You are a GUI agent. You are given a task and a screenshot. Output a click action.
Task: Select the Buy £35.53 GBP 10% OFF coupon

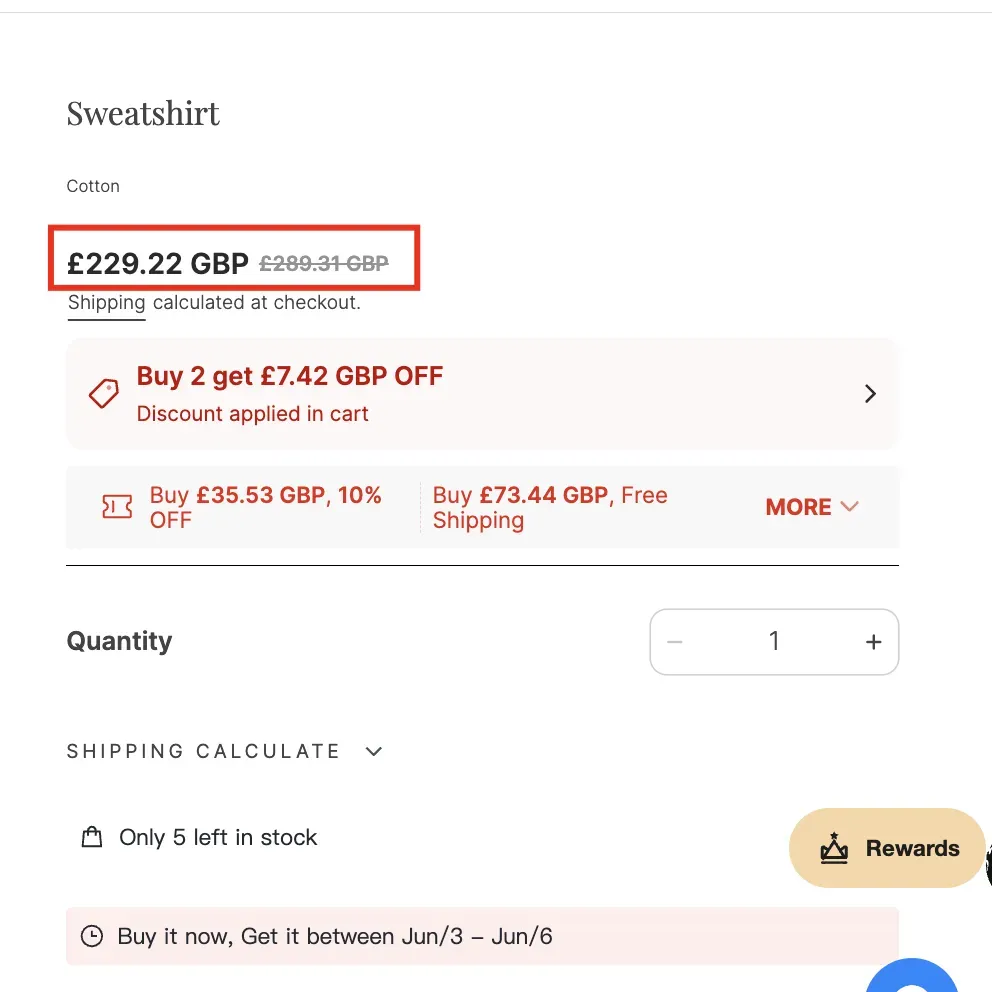(x=265, y=507)
